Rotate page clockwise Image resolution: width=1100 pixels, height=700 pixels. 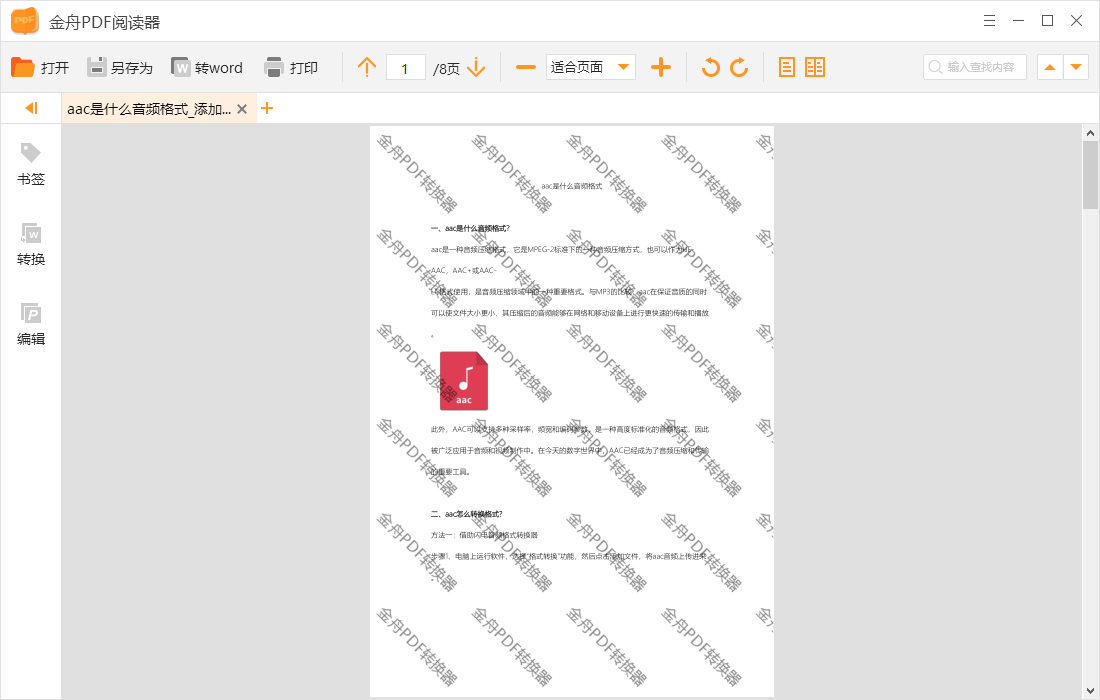pyautogui.click(x=739, y=67)
